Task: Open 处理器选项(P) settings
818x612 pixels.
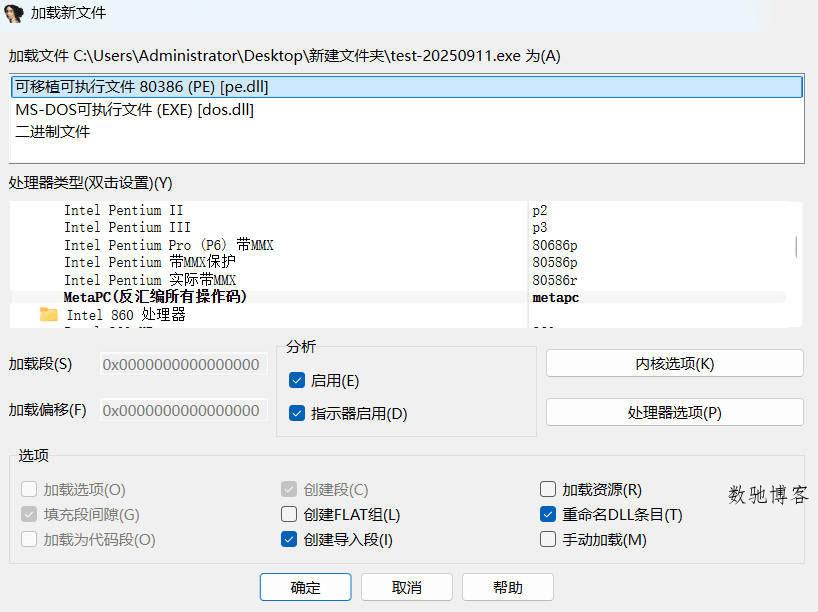Action: (675, 412)
